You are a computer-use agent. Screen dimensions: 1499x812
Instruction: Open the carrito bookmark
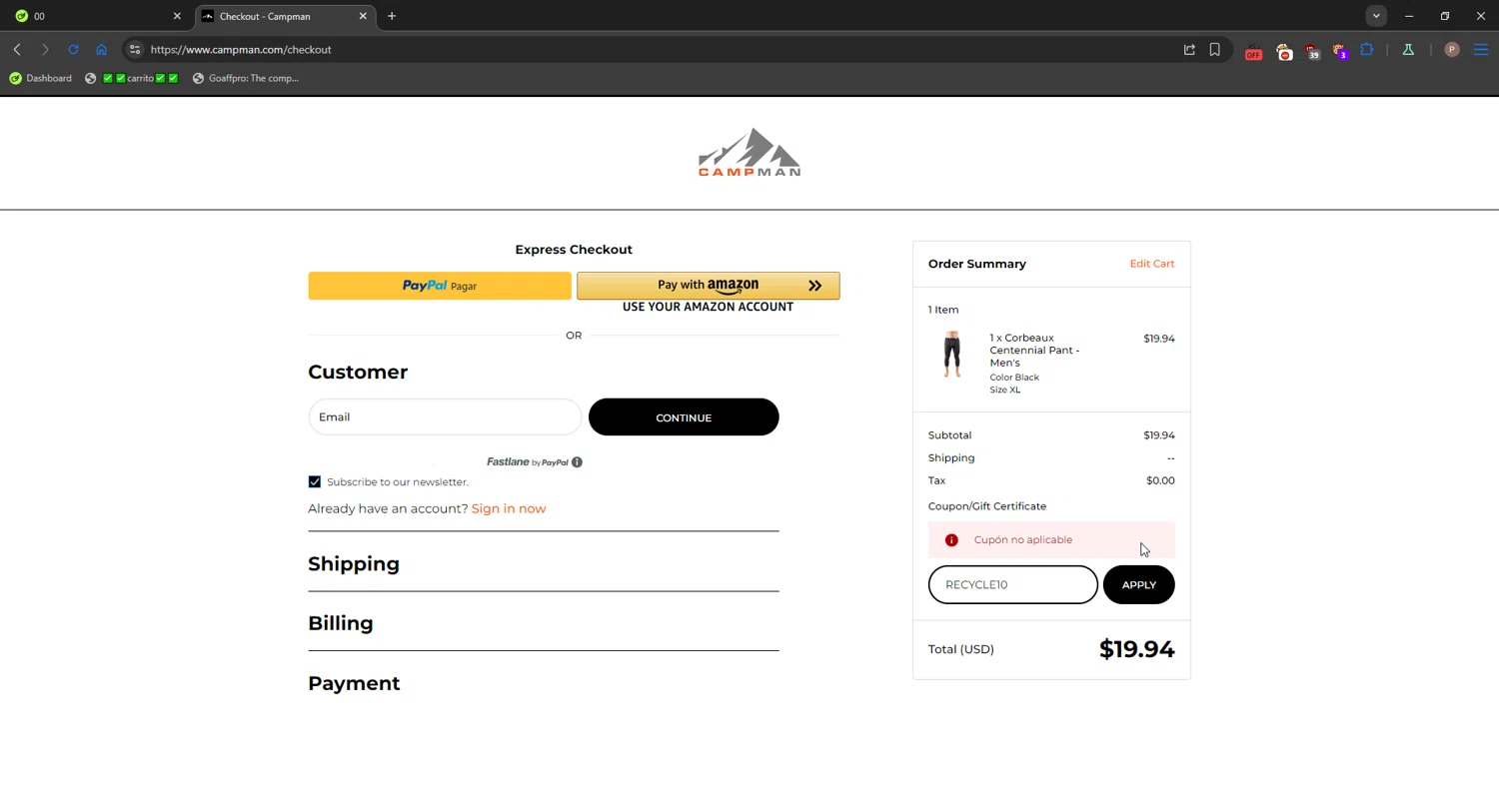coord(132,78)
